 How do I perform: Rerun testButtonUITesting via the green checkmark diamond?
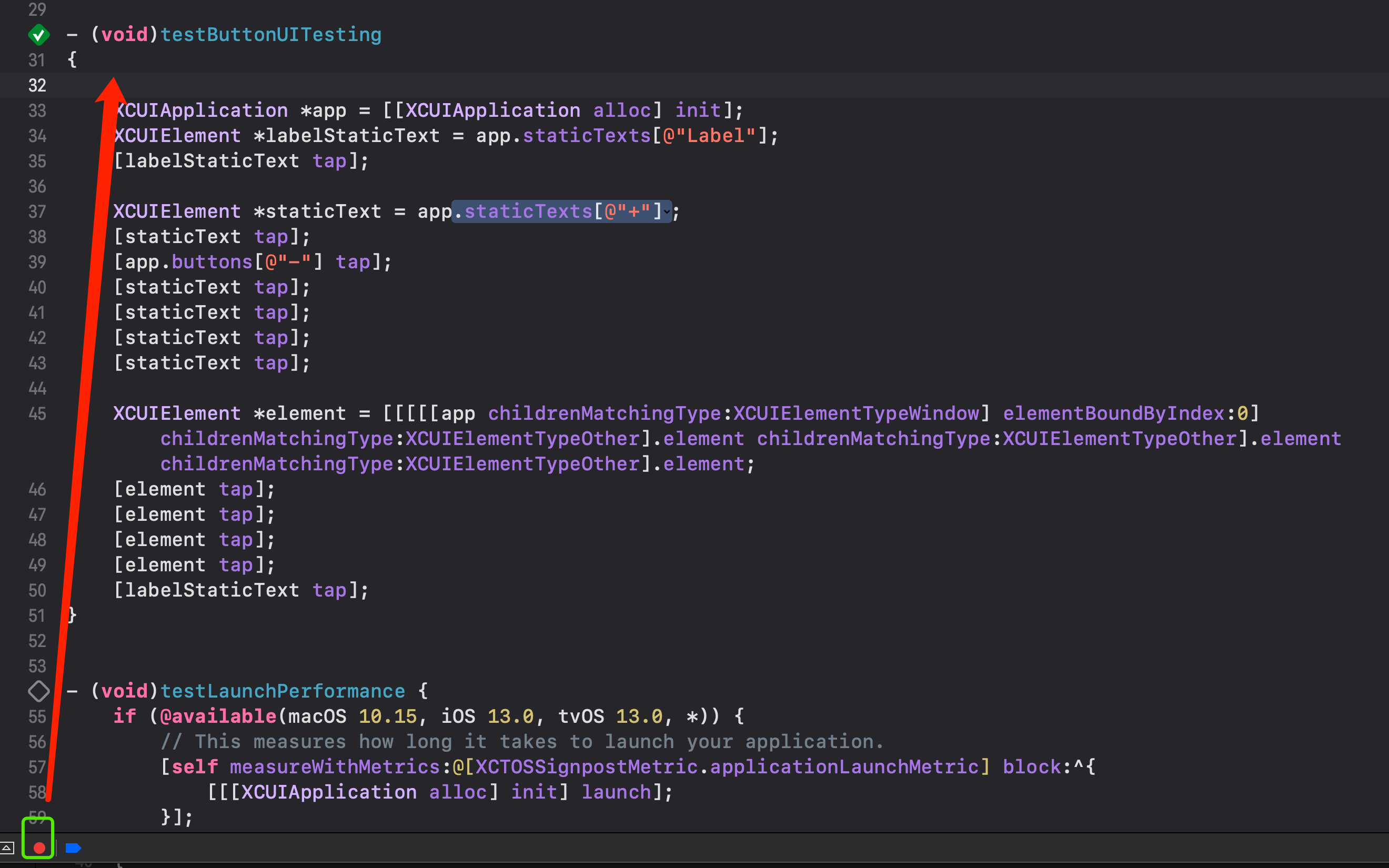(38, 34)
